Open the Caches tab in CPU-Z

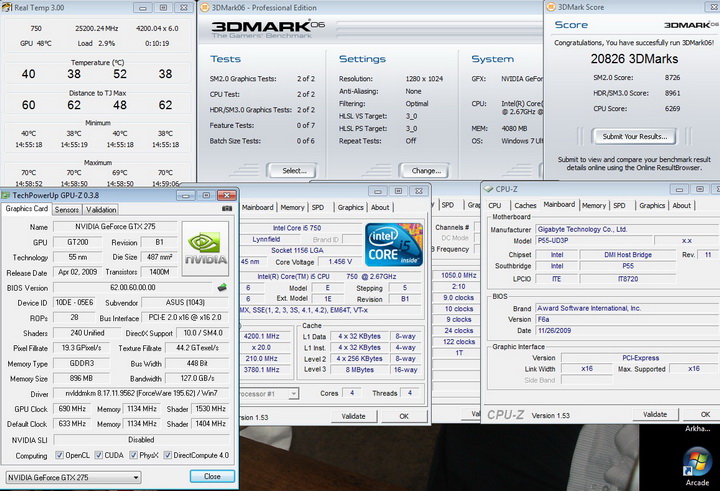(x=525, y=205)
